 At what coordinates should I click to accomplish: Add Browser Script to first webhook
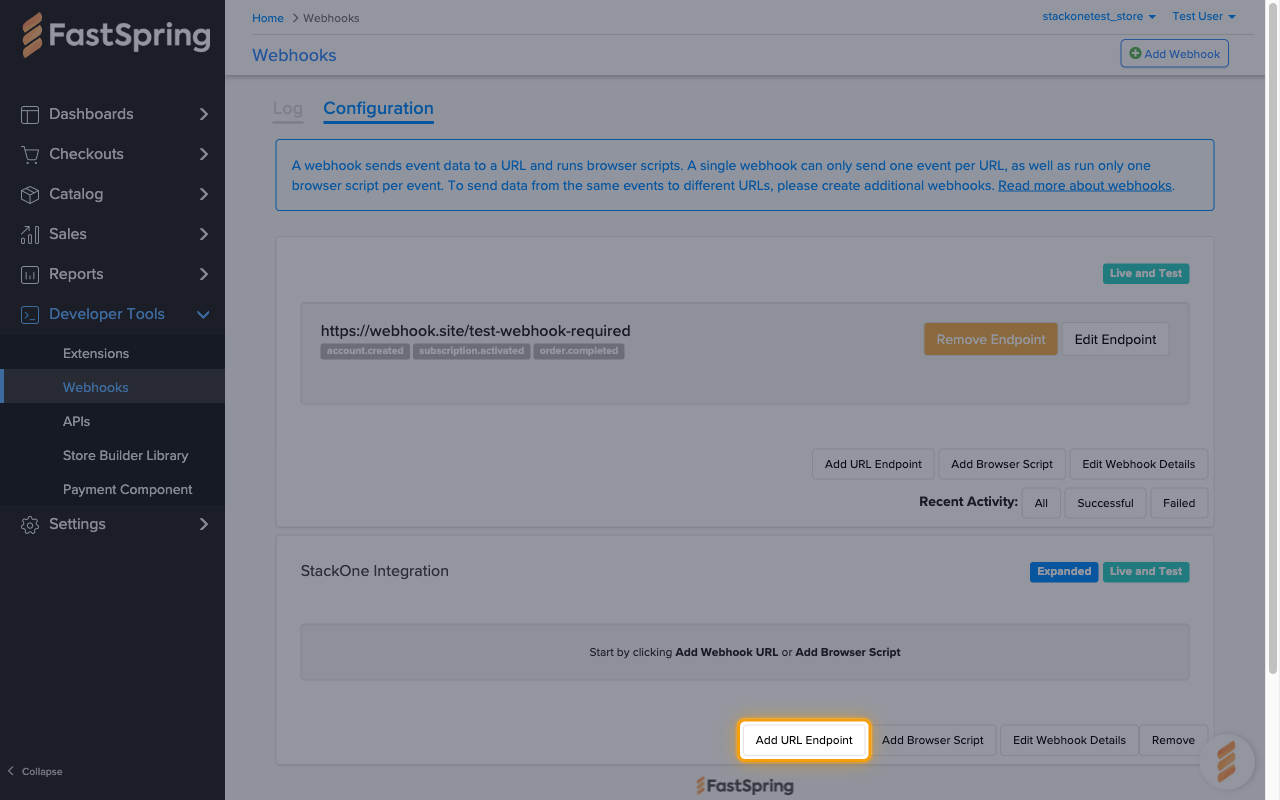1002,464
